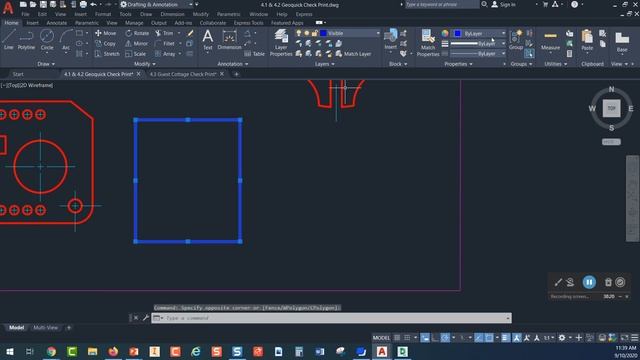
Task: Click the Move tool
Action: tap(105, 33)
